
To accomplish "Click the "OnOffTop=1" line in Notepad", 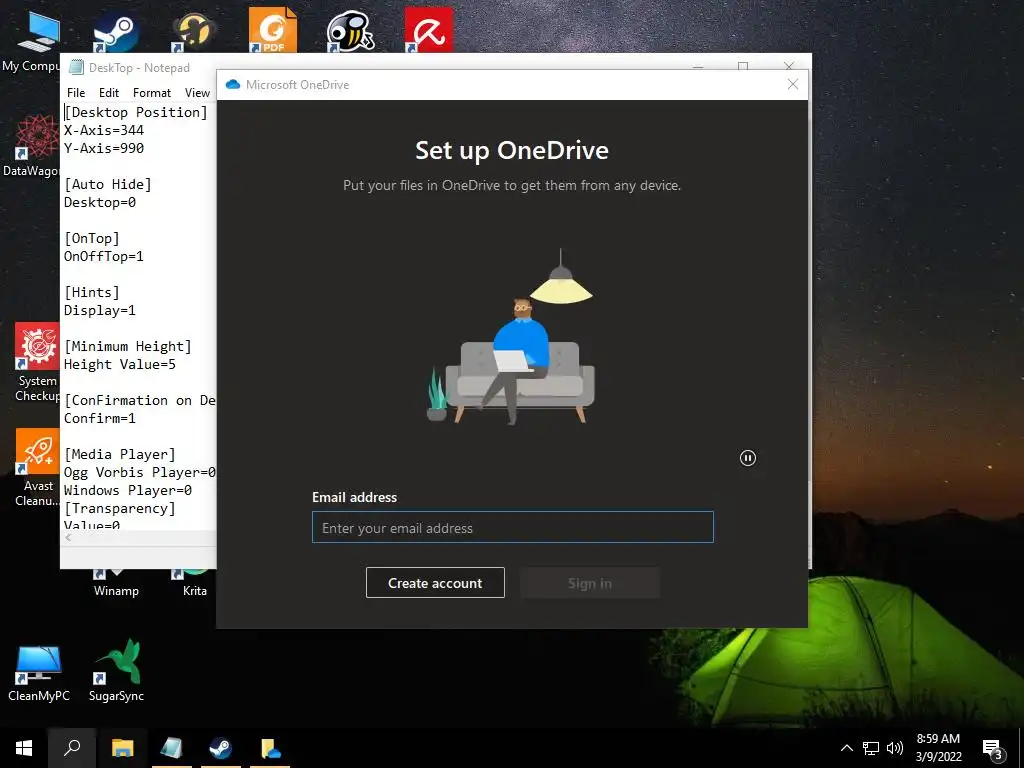I will (x=103, y=256).
